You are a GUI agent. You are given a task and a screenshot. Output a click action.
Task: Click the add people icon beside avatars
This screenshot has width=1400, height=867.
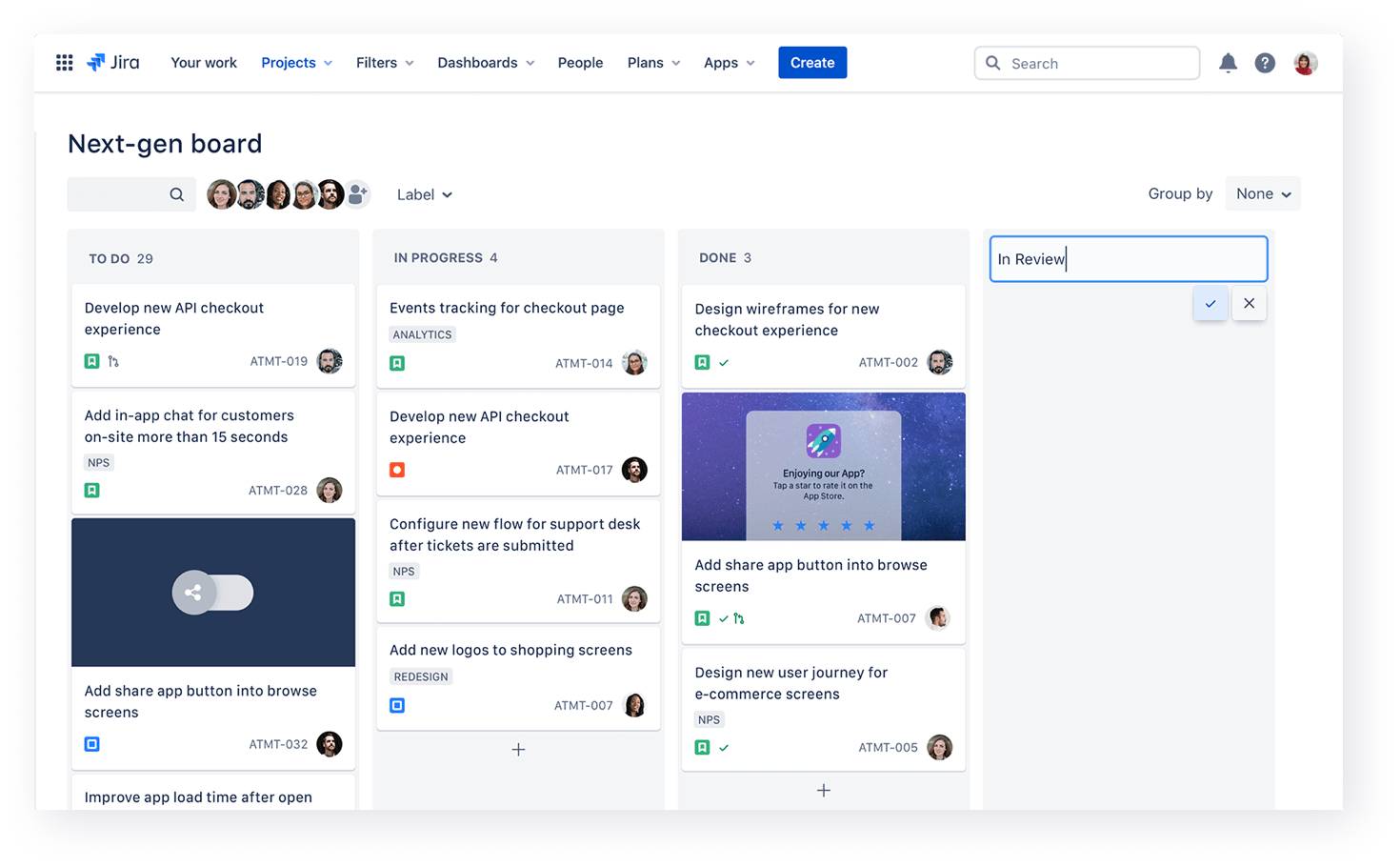coord(357,193)
